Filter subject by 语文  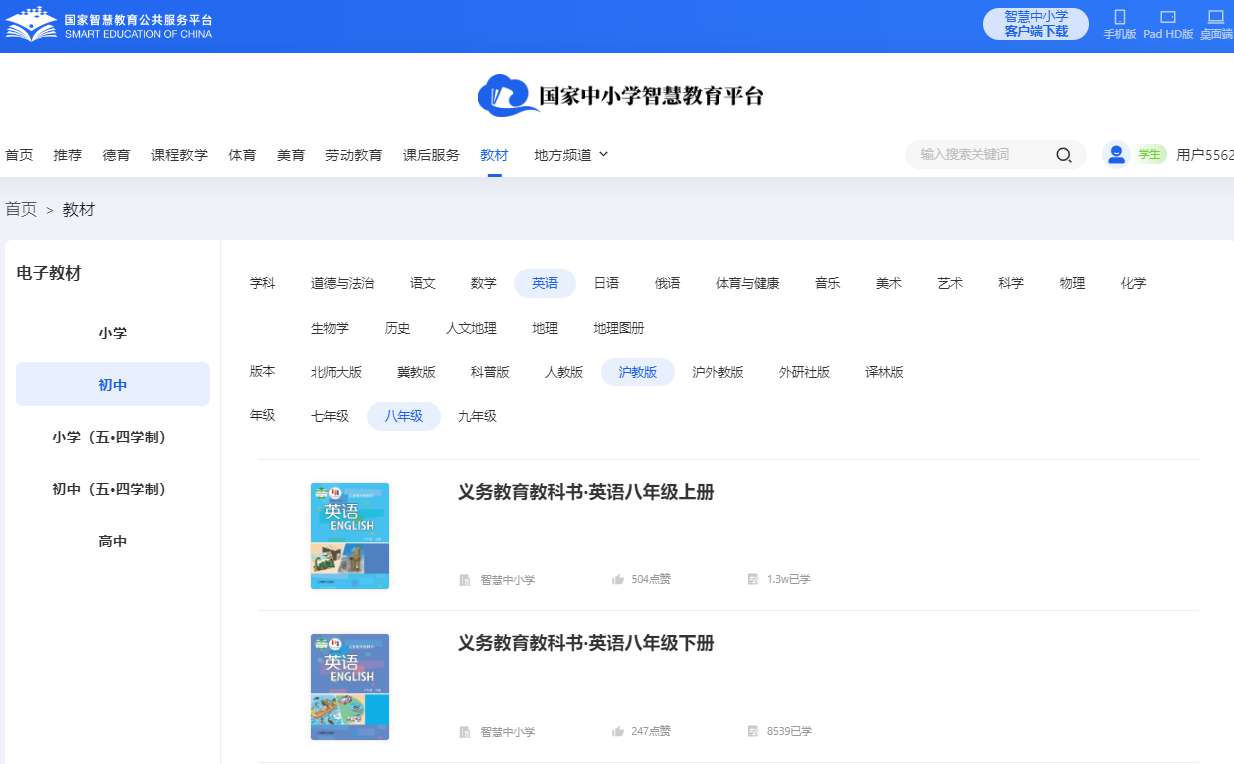423,284
